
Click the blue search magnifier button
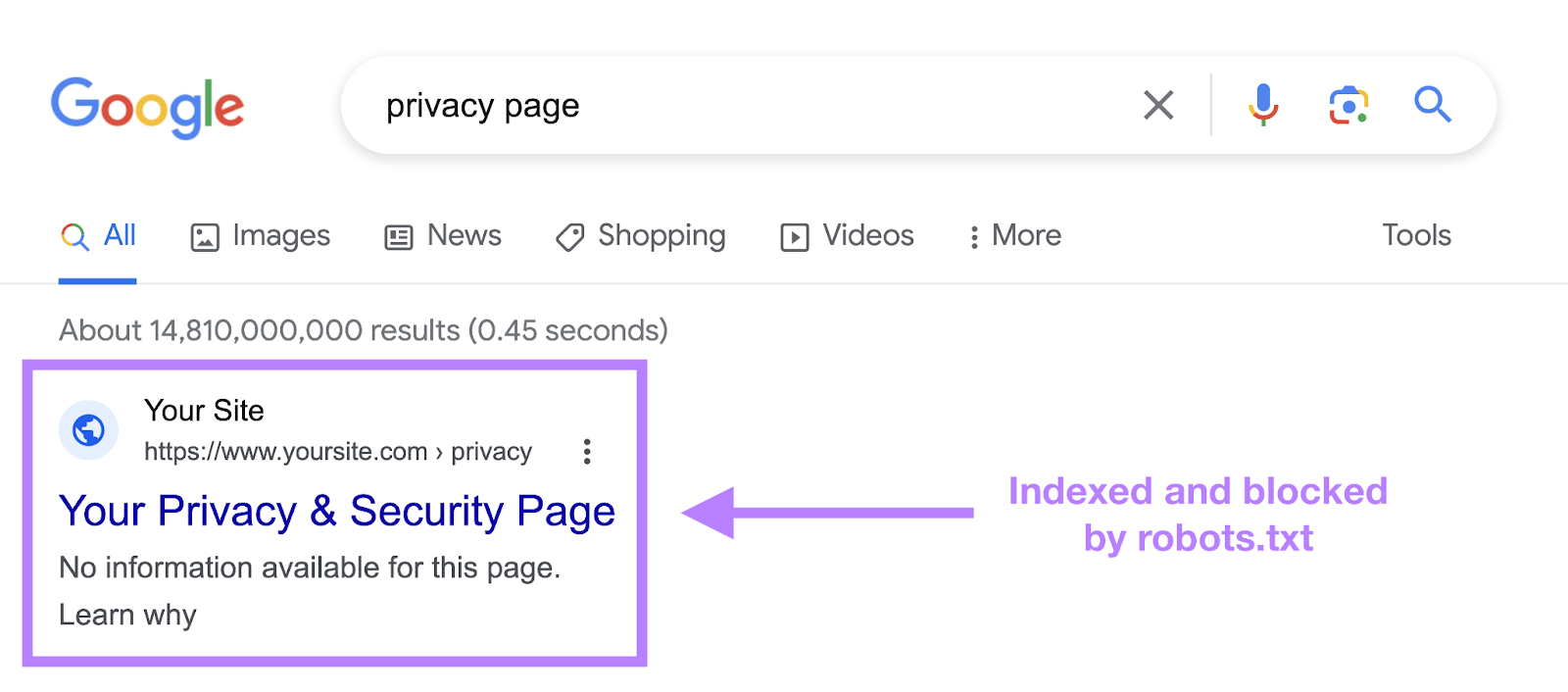click(x=1432, y=105)
